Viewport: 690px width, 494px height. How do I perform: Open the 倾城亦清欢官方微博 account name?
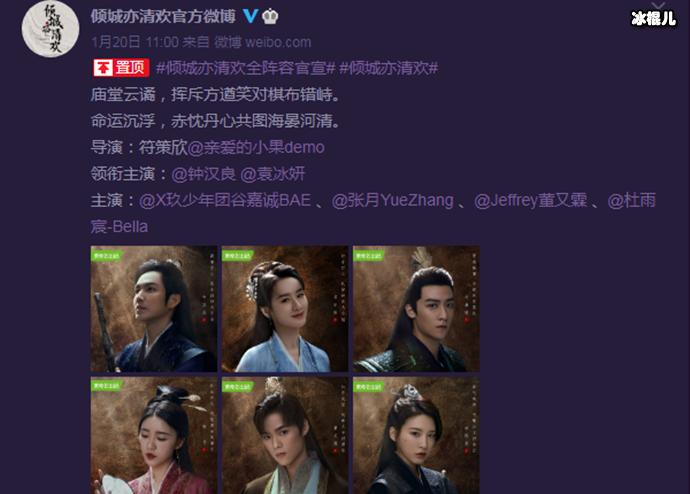[163, 16]
